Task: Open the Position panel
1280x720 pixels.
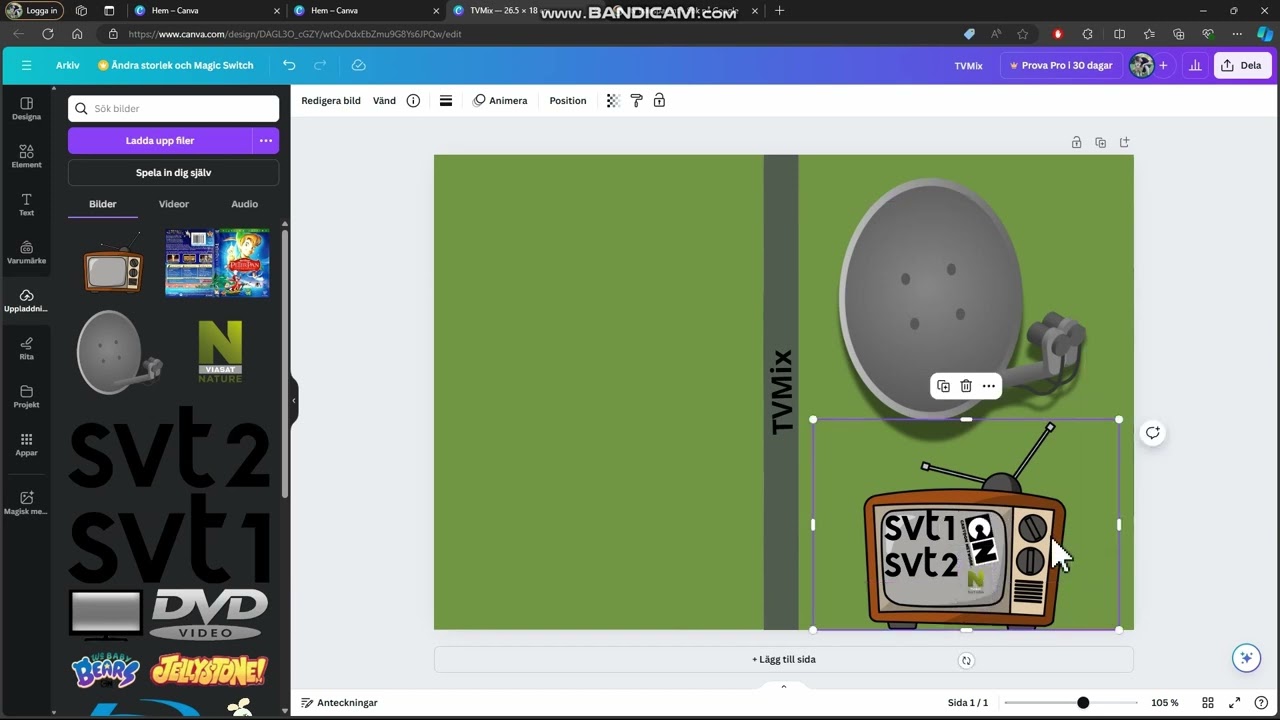Action: coord(568,101)
